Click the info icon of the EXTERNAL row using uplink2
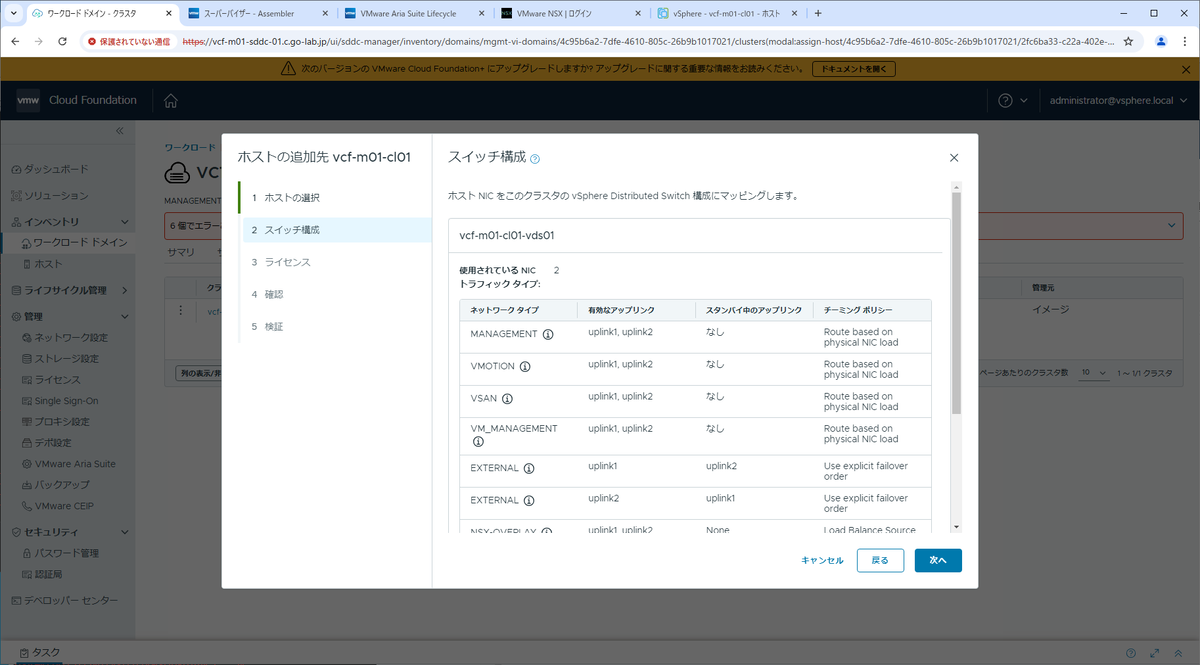This screenshot has width=1200, height=665. 529,500
